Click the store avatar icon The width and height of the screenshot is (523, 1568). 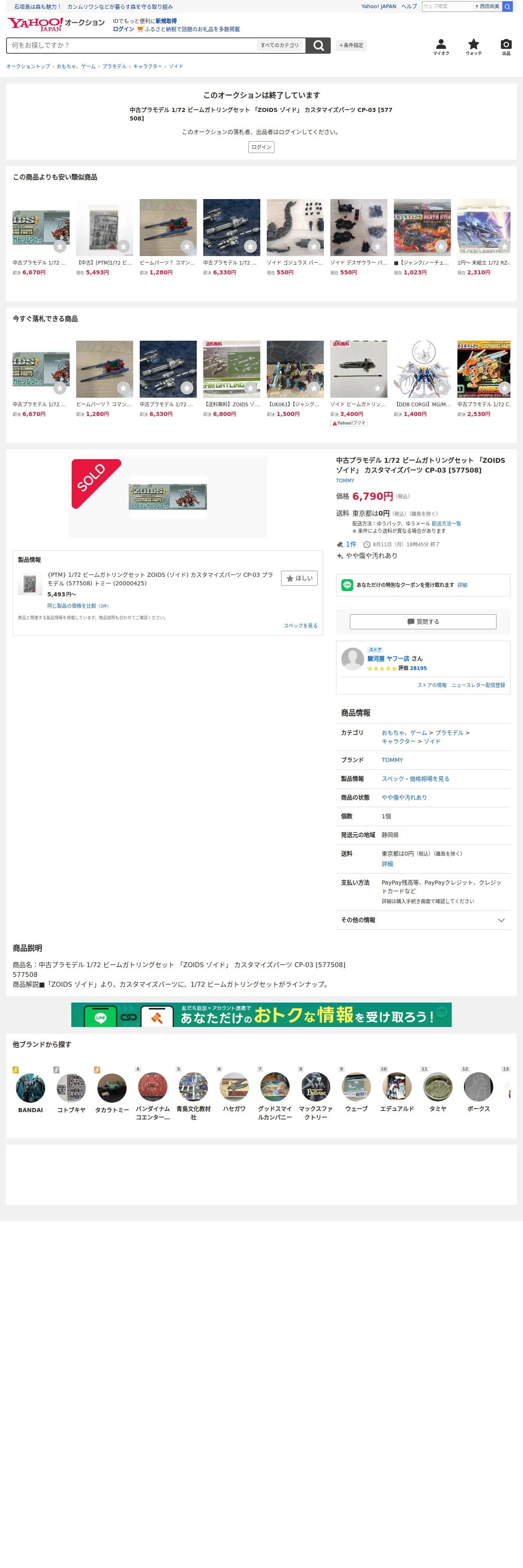(x=352, y=659)
